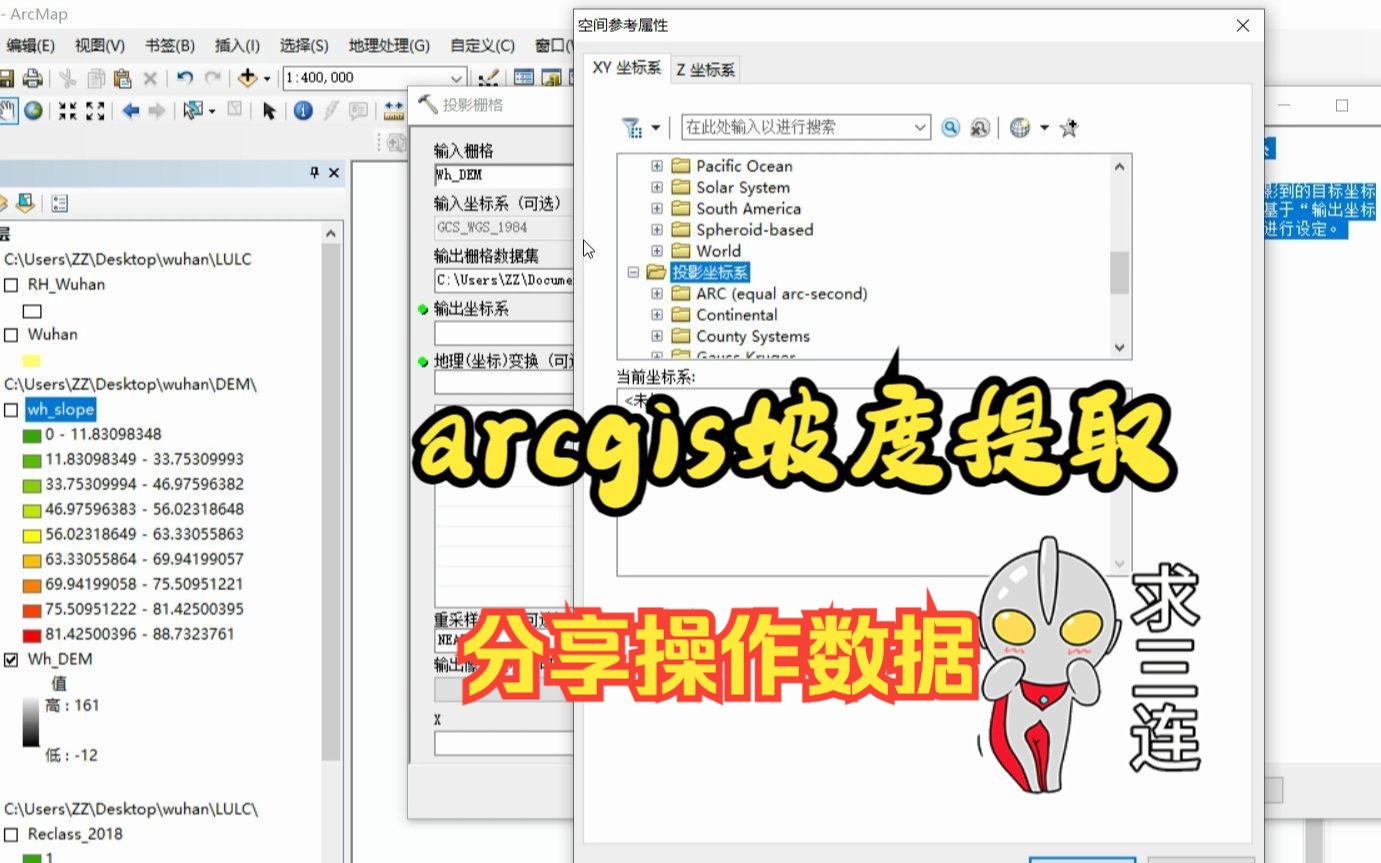The width and height of the screenshot is (1381, 863).
Task: Click the Print icon in ArcMap toolbar
Action: 33,78
